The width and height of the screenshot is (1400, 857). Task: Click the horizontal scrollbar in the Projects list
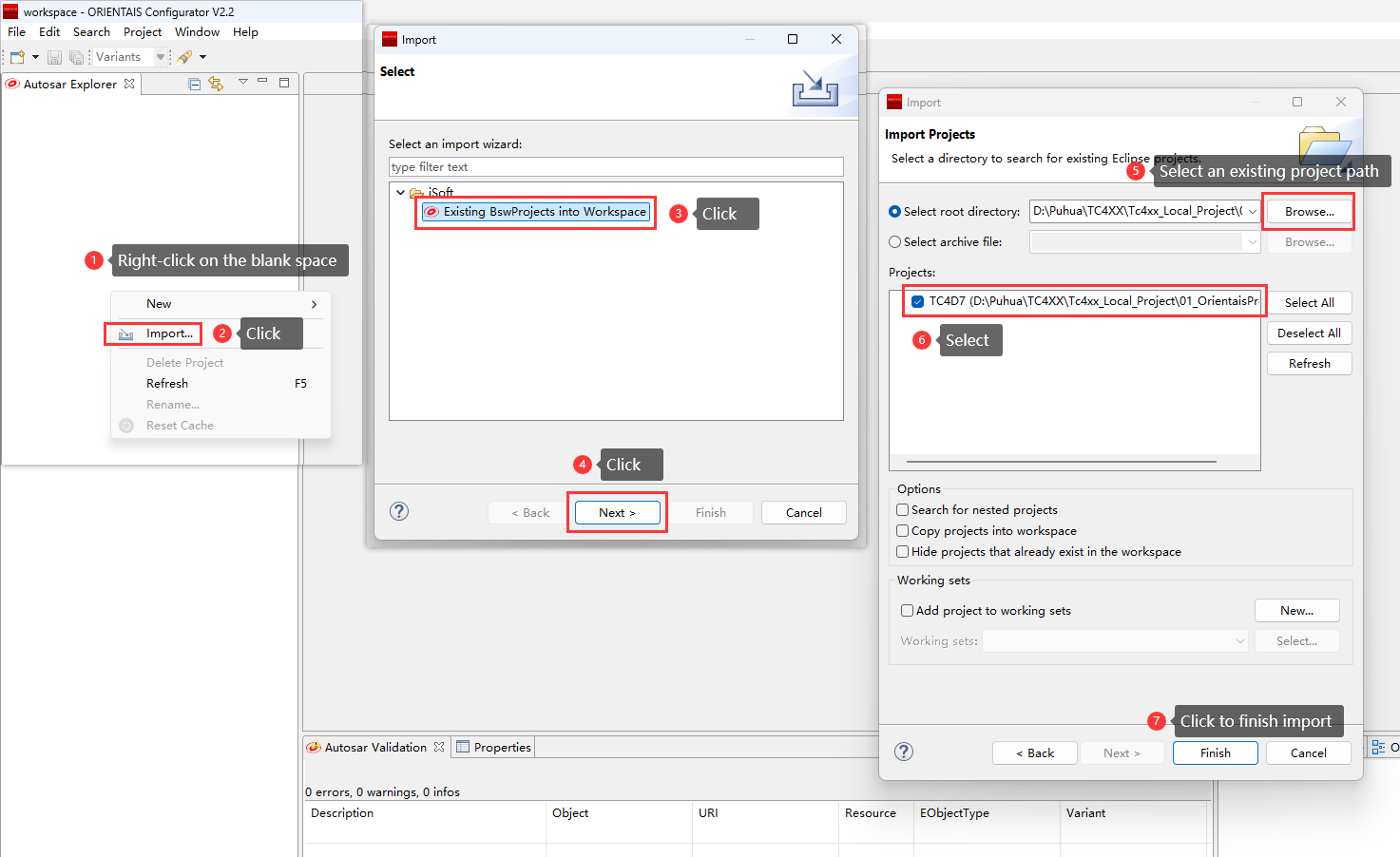click(1055, 462)
